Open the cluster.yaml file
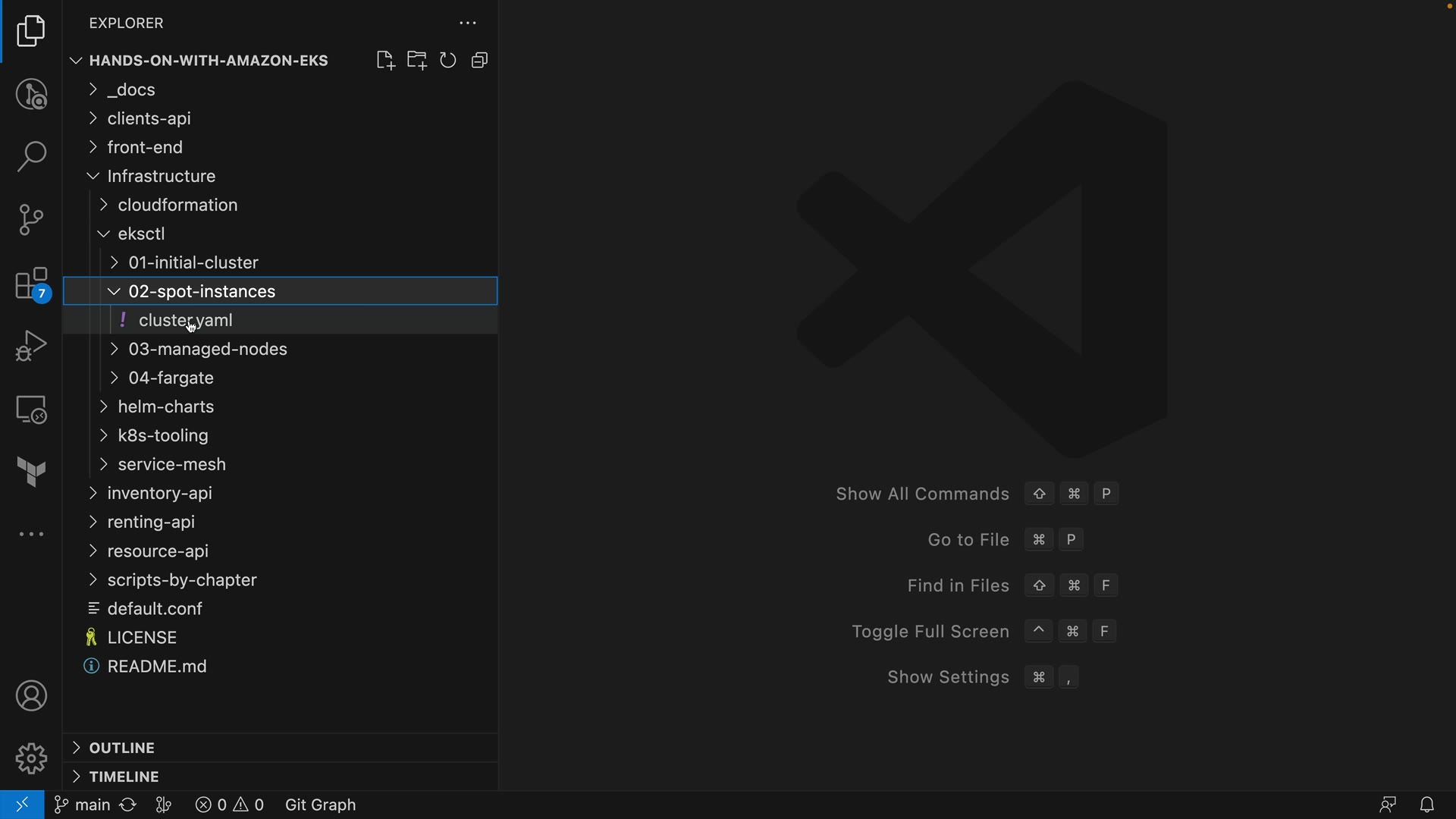The image size is (1456, 819). 186,321
